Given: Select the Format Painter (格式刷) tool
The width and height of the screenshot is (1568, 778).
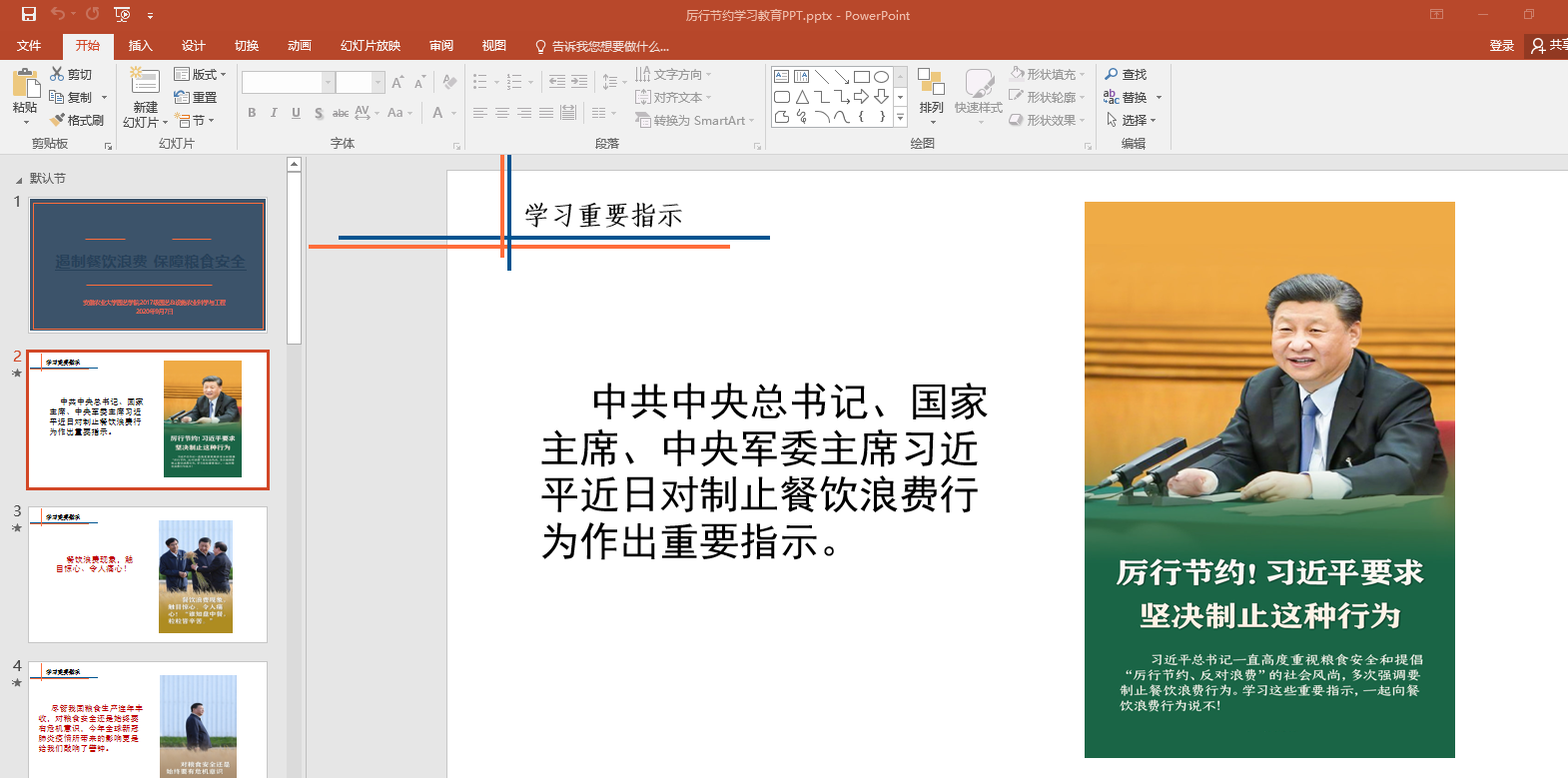Looking at the screenshot, I should [58, 120].
